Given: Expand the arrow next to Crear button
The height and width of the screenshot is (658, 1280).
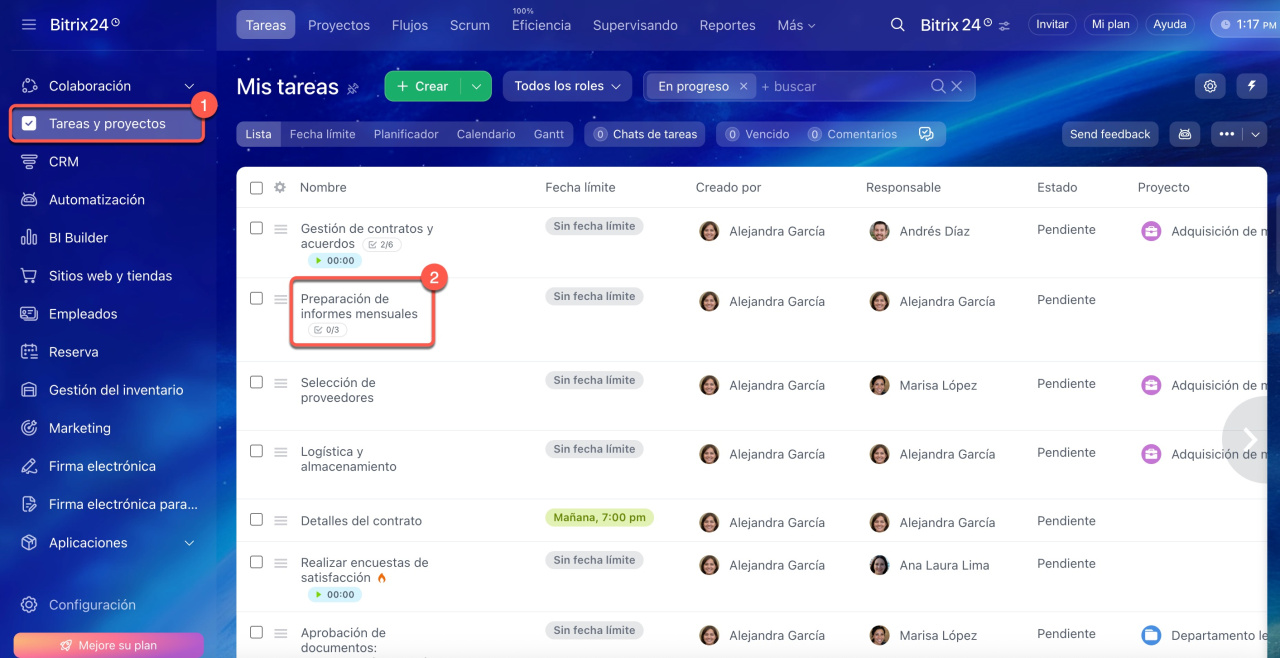Looking at the screenshot, I should [476, 87].
